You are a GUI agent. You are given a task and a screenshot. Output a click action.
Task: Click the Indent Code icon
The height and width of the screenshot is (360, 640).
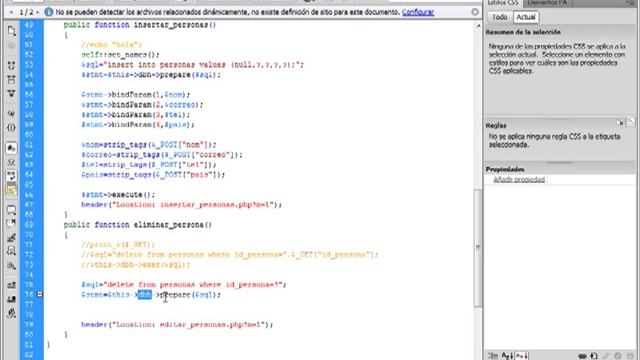click(x=11, y=285)
